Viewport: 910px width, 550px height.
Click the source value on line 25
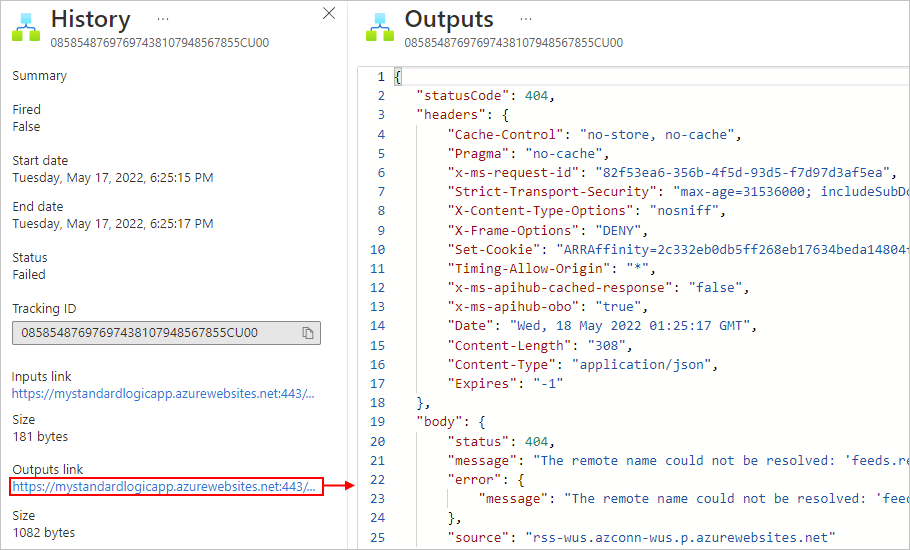680,537
